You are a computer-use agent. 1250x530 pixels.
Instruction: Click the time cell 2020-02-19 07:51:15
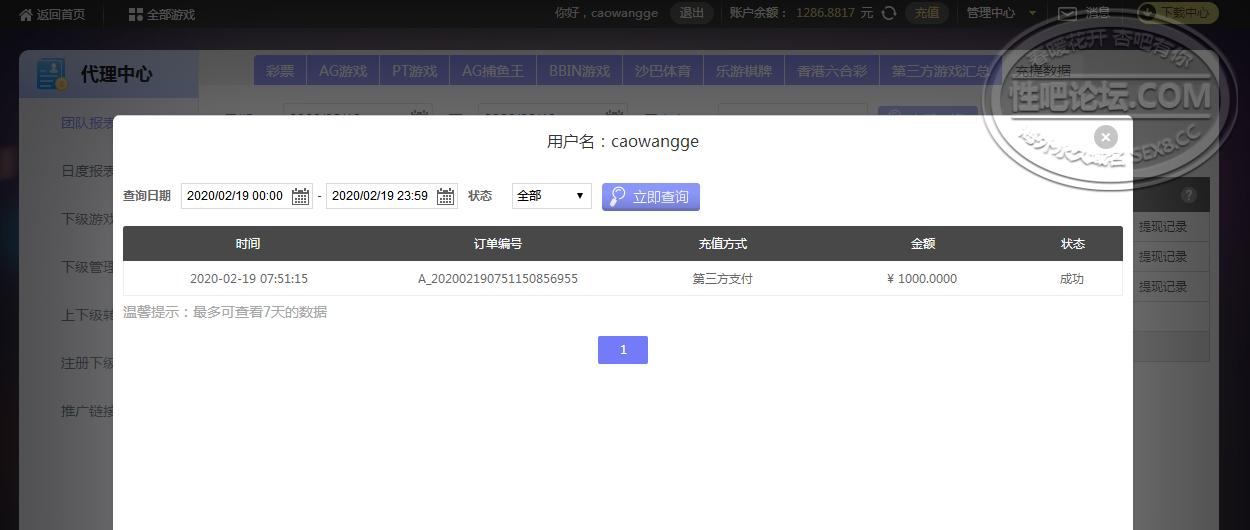(x=249, y=279)
